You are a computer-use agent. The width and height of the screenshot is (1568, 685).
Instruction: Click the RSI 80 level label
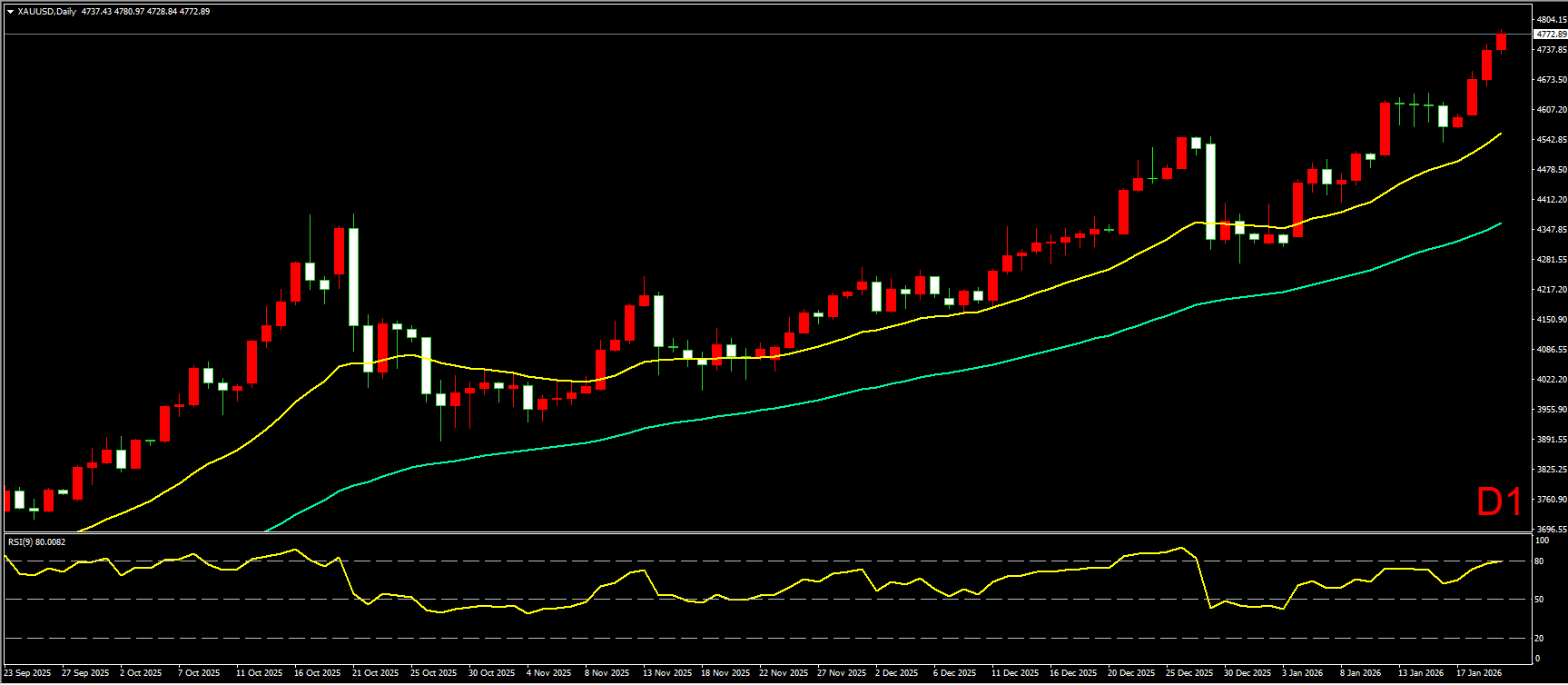(x=1539, y=561)
